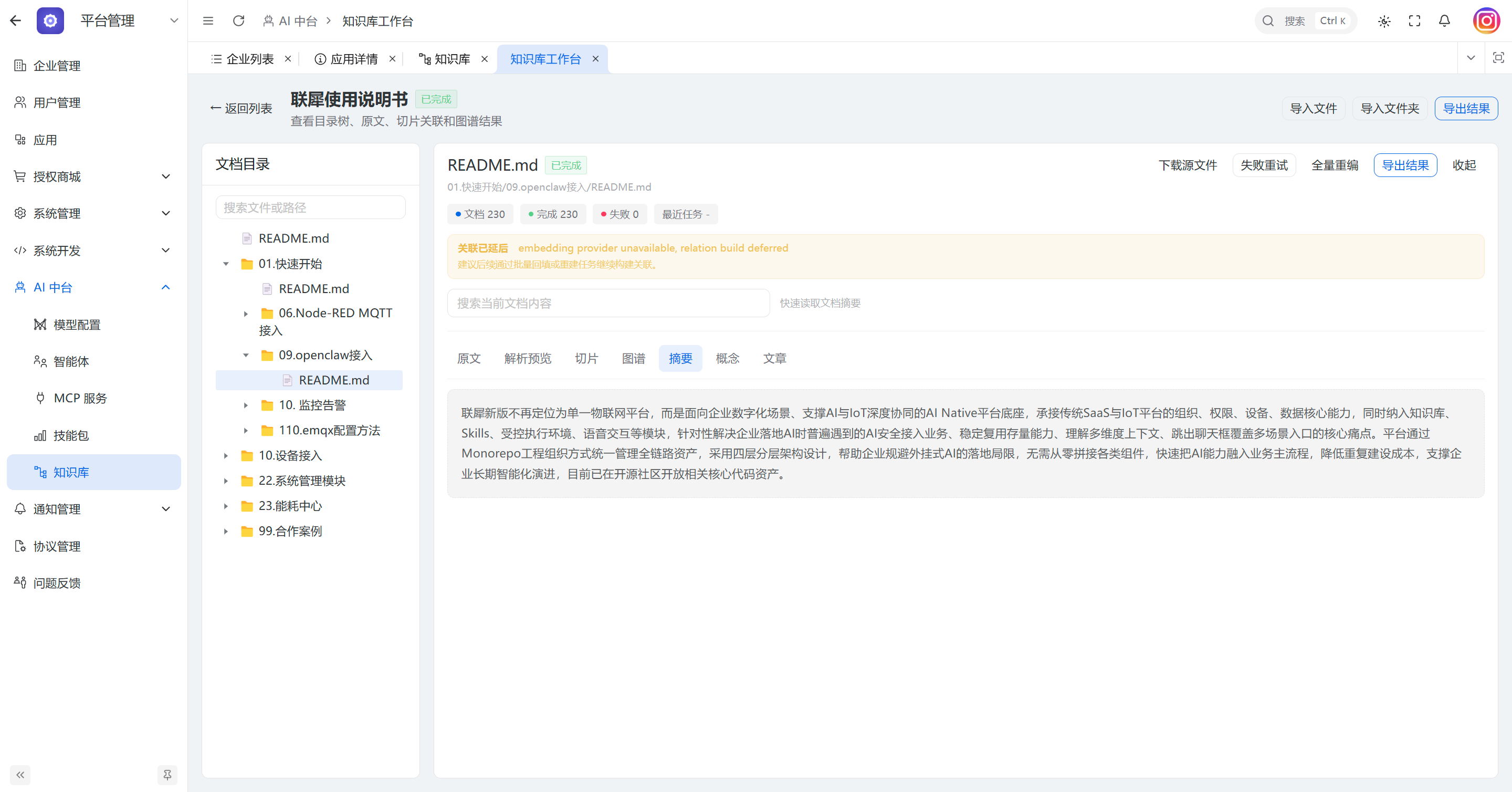Open the global 搜索 box
The image size is (1512, 792).
coord(1305,20)
